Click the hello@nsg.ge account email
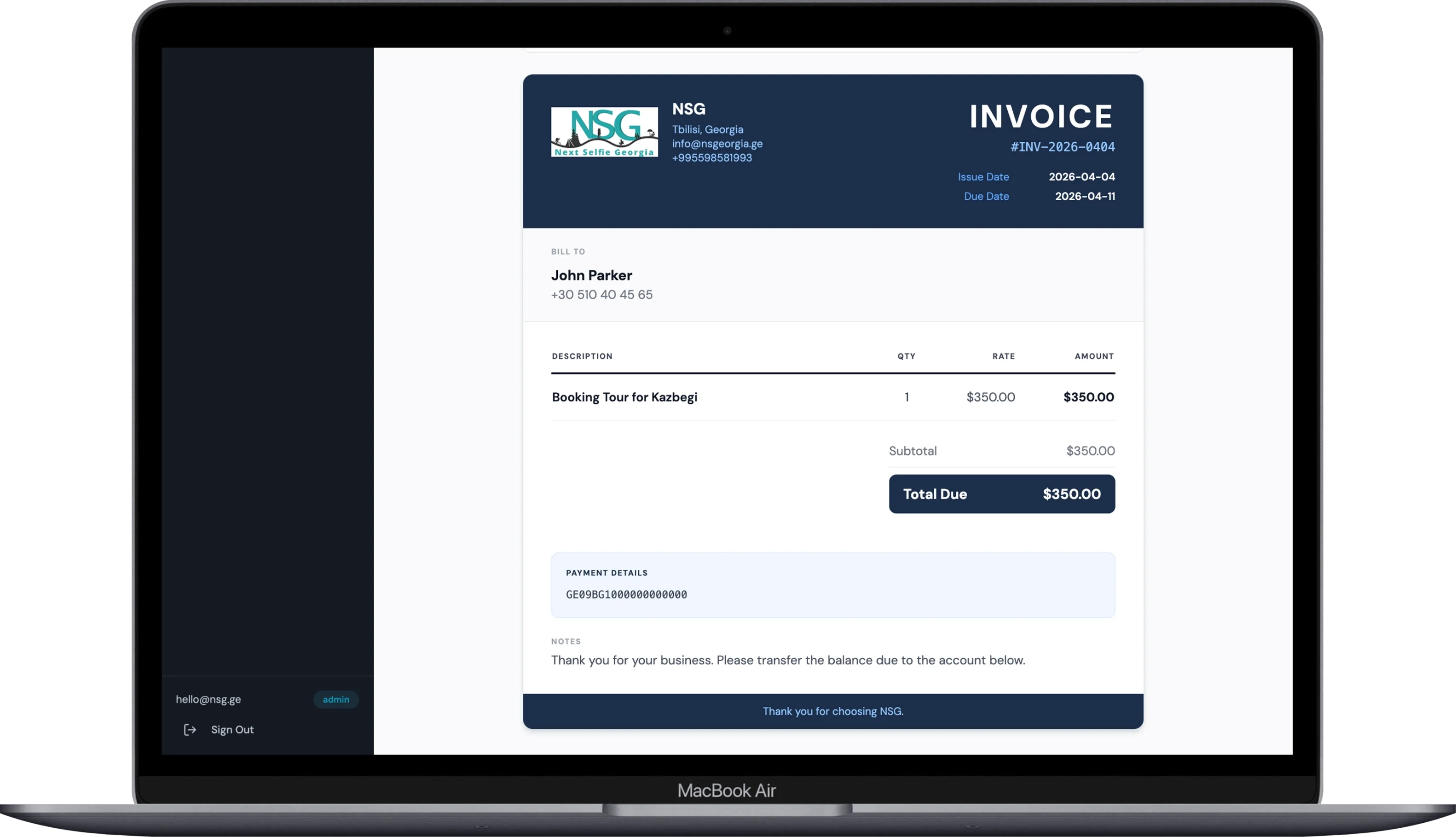This screenshot has width=1456, height=837. (208, 700)
